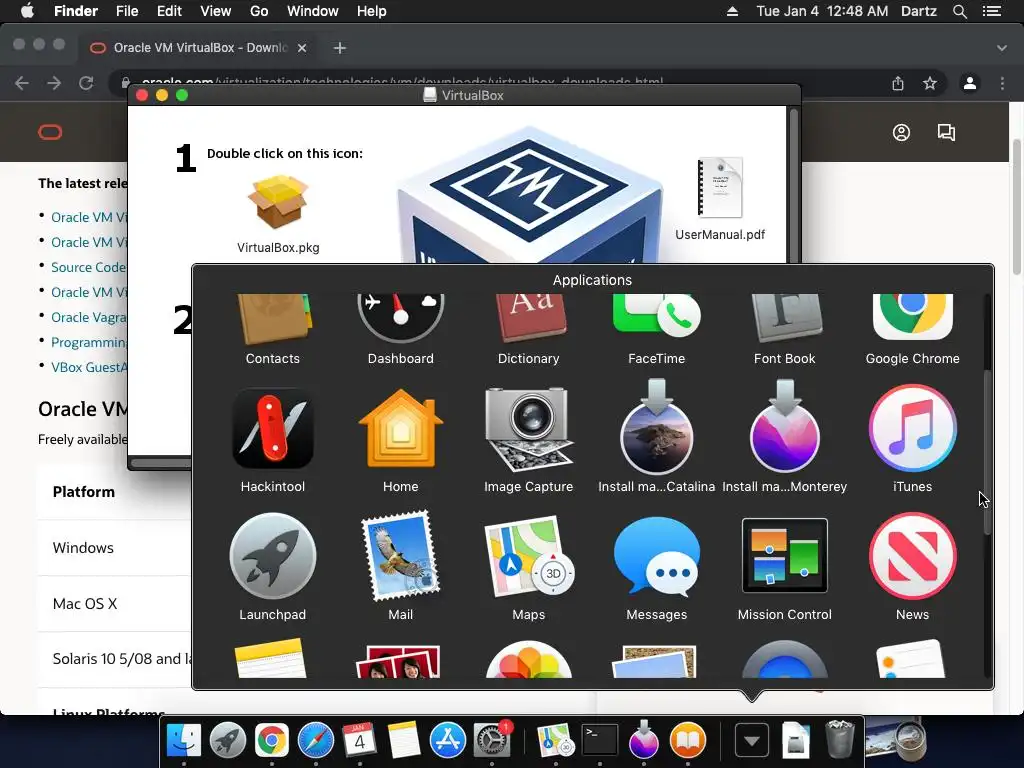1024x768 pixels.
Task: Click Oracle logo on webpage
Action: pos(50,133)
